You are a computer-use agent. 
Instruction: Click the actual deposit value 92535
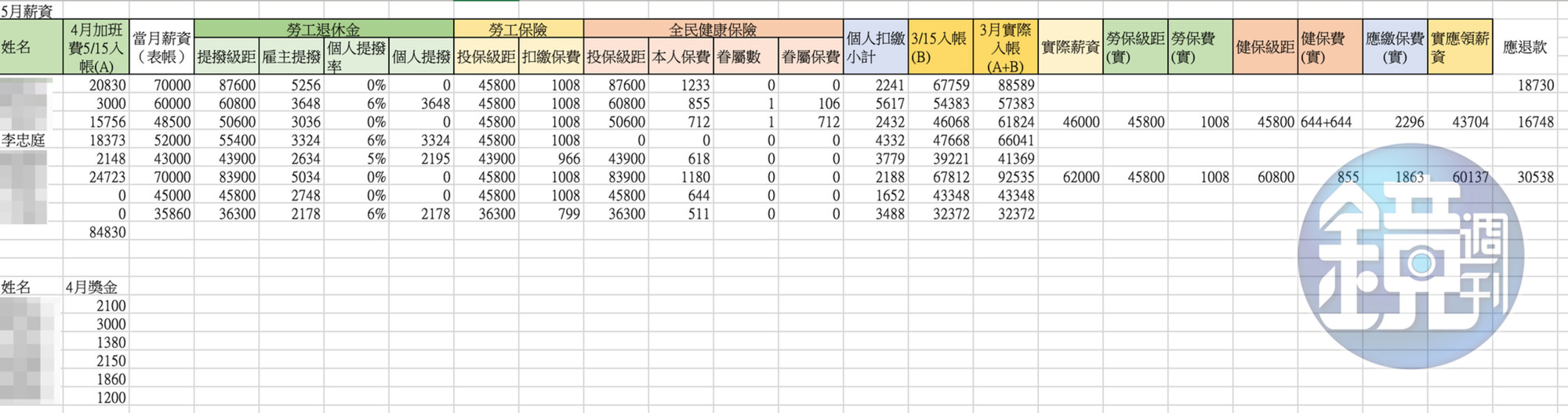(x=1005, y=177)
